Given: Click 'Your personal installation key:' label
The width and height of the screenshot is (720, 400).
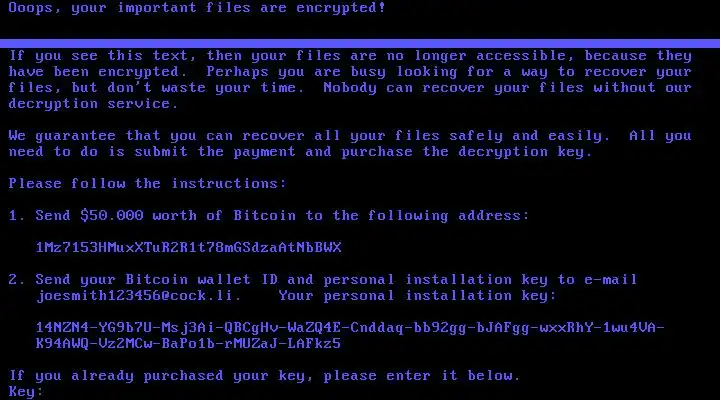Looking at the screenshot, I should [x=417, y=295].
